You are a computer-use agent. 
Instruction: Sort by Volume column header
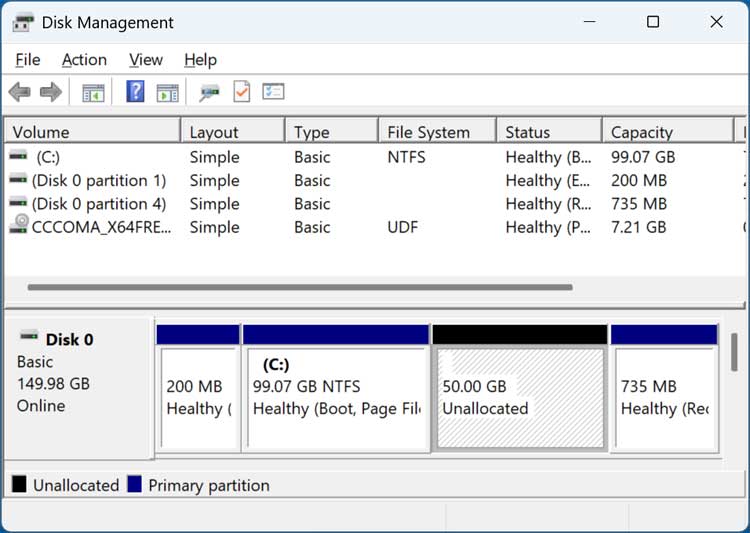click(x=92, y=132)
